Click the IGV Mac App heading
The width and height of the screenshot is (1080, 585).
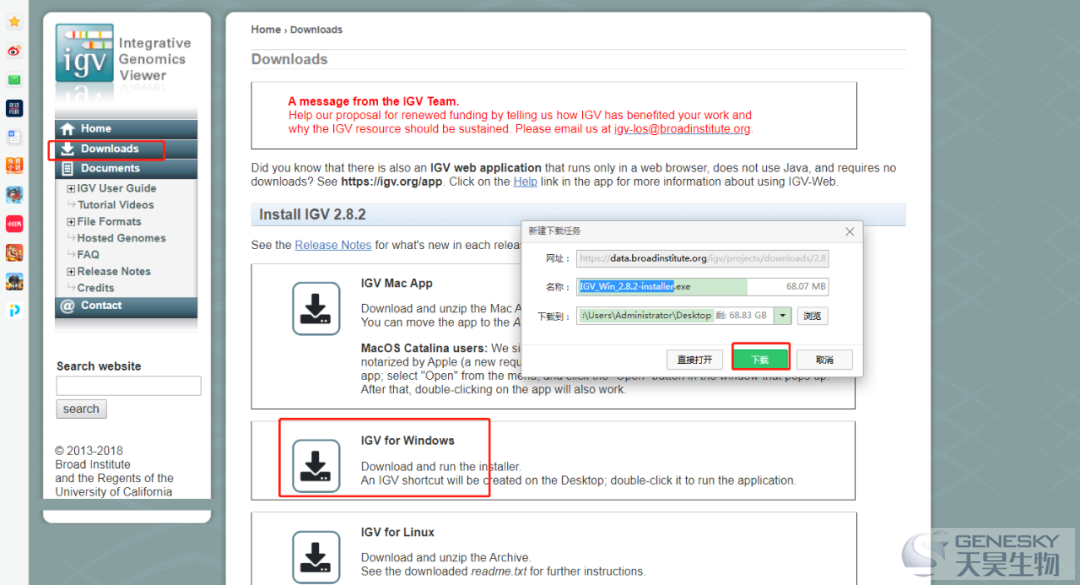pos(397,283)
